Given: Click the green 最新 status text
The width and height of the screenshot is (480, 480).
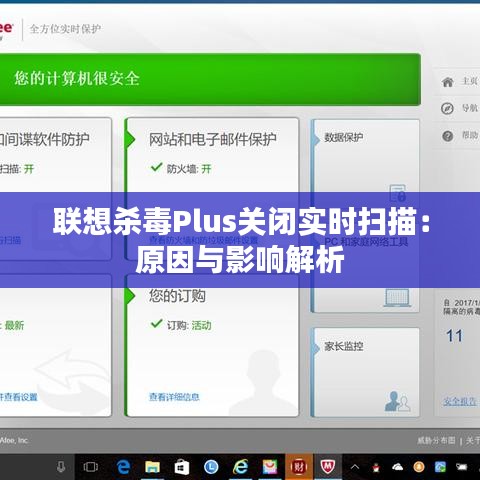Looking at the screenshot, I should [14, 325].
